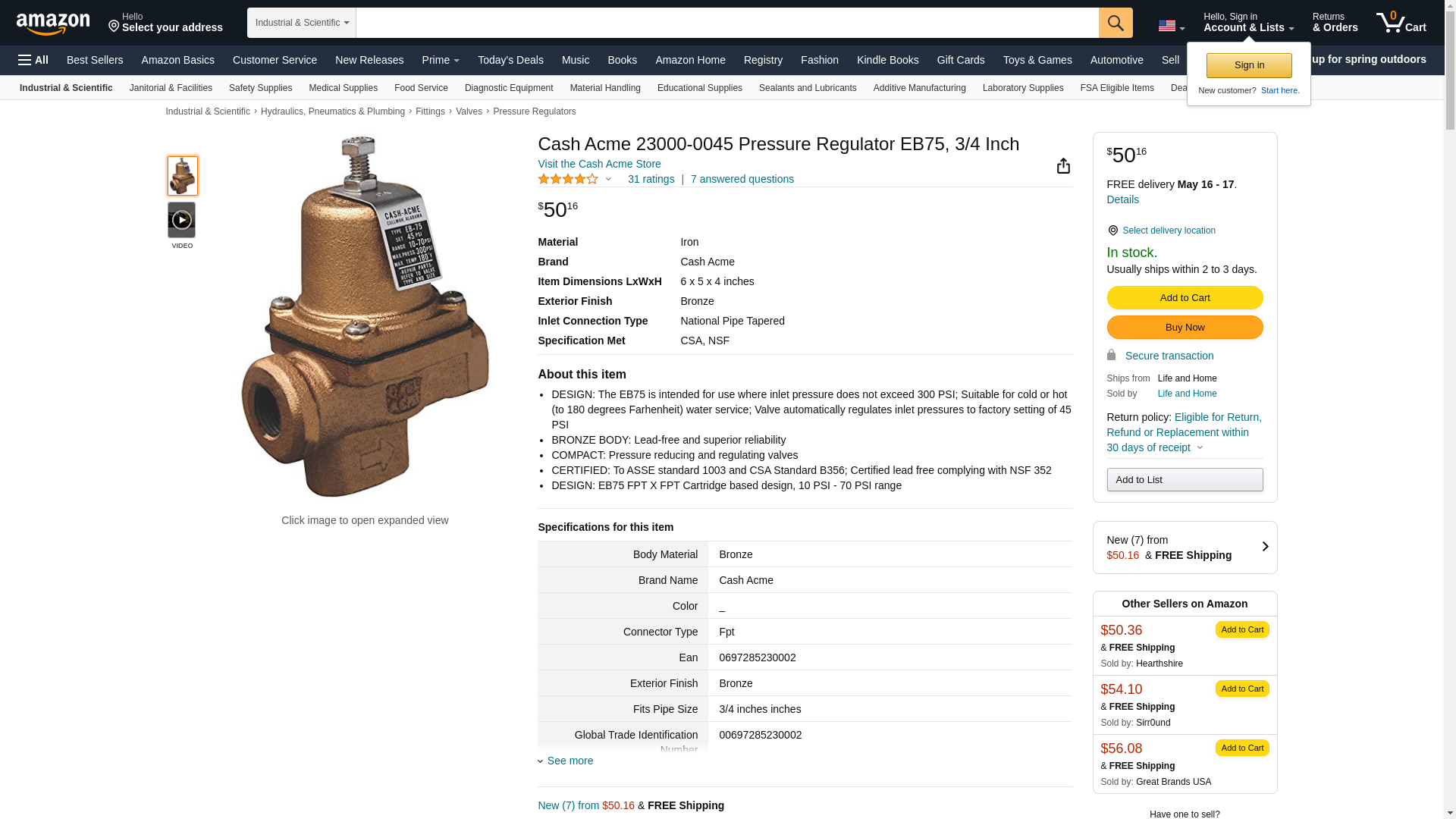1456x819 pixels.
Task: Open the US flag language selector
Action: 1171,26
